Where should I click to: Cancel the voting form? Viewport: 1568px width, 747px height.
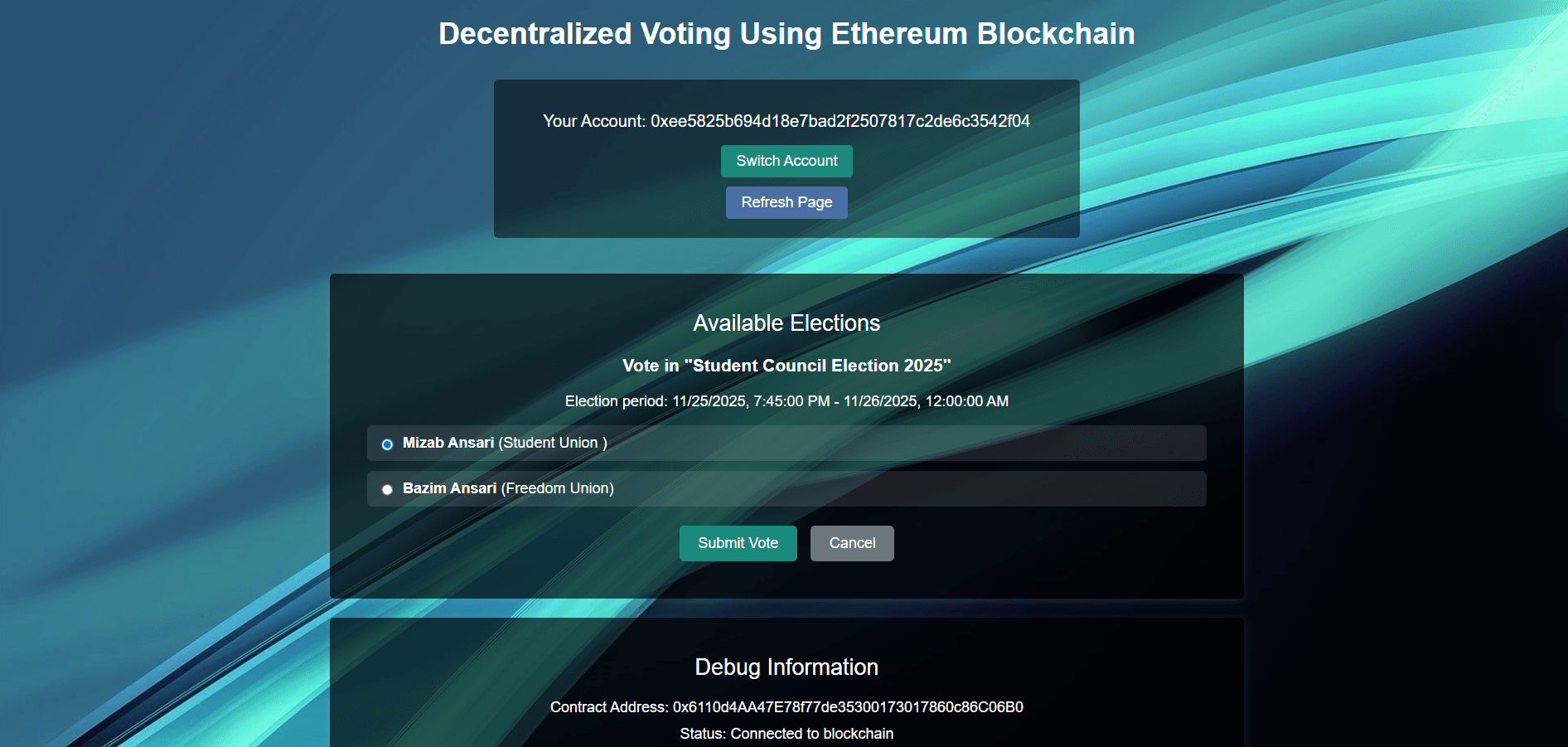852,543
